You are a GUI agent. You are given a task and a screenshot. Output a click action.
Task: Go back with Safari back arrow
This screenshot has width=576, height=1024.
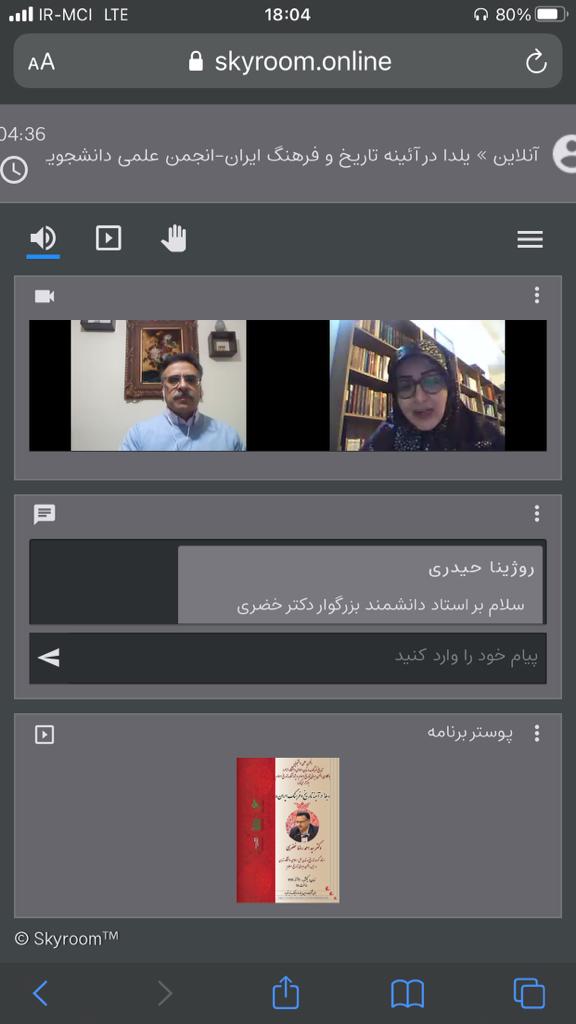coord(40,993)
